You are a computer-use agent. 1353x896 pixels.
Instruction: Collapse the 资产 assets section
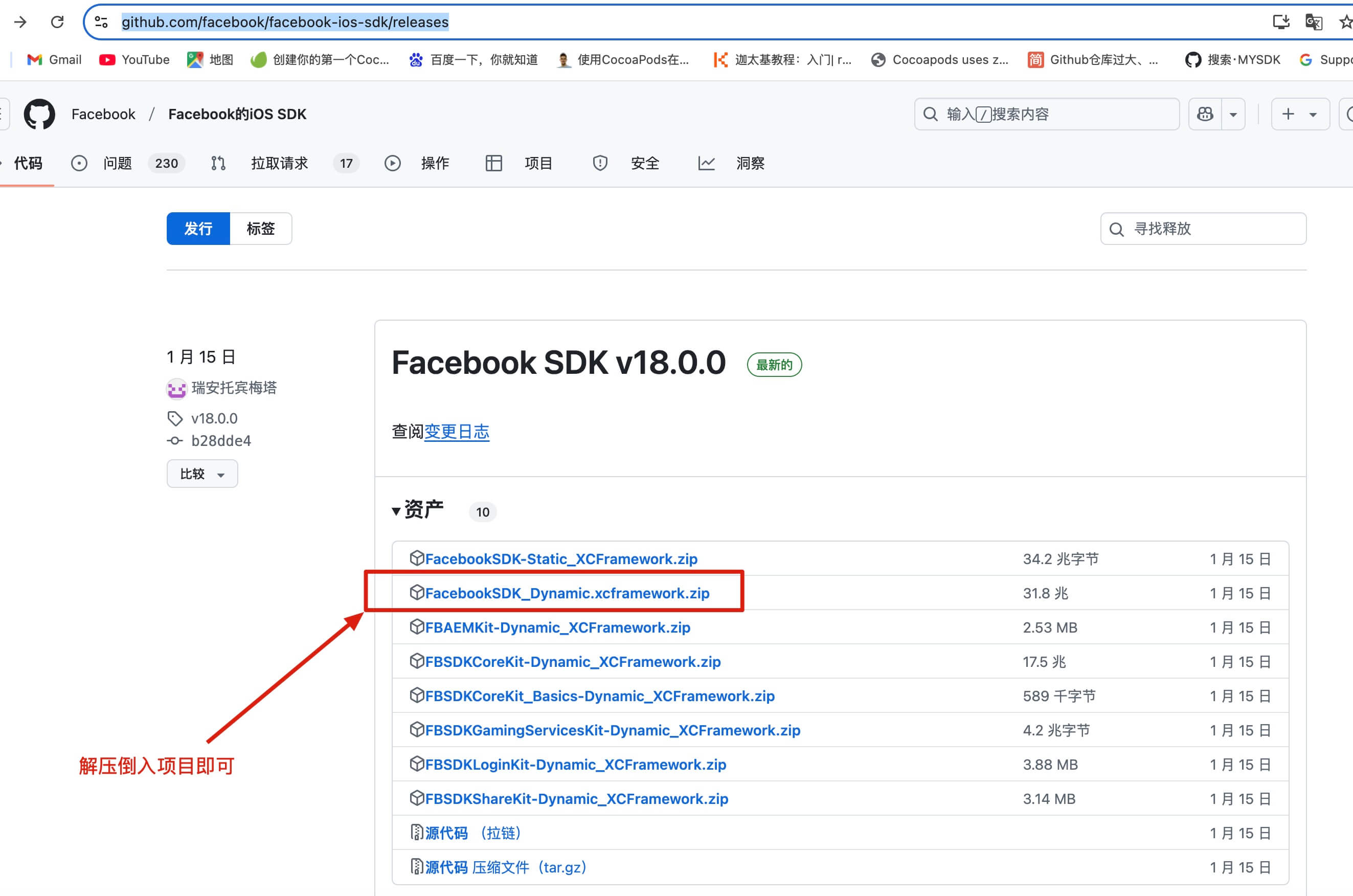pyautogui.click(x=418, y=510)
